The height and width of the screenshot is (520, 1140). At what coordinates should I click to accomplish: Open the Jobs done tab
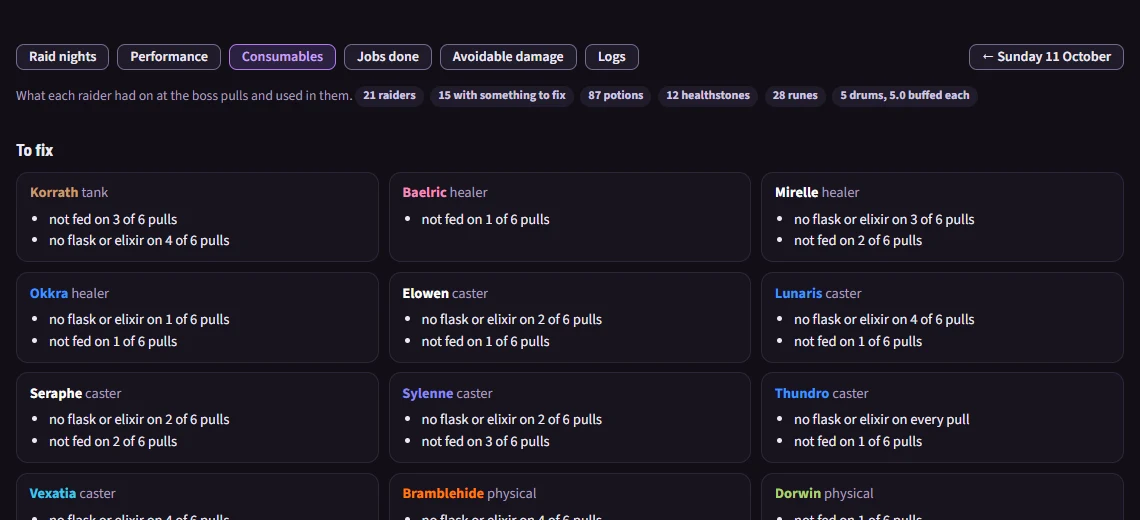[x=388, y=57]
